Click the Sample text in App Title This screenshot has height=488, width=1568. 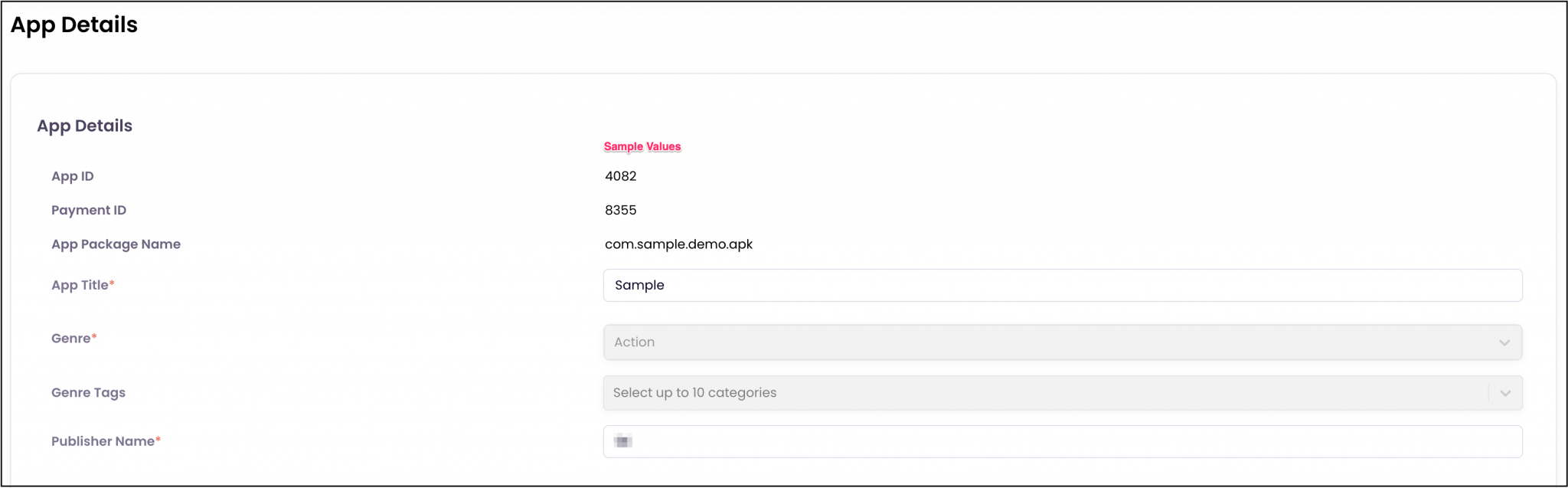click(639, 285)
